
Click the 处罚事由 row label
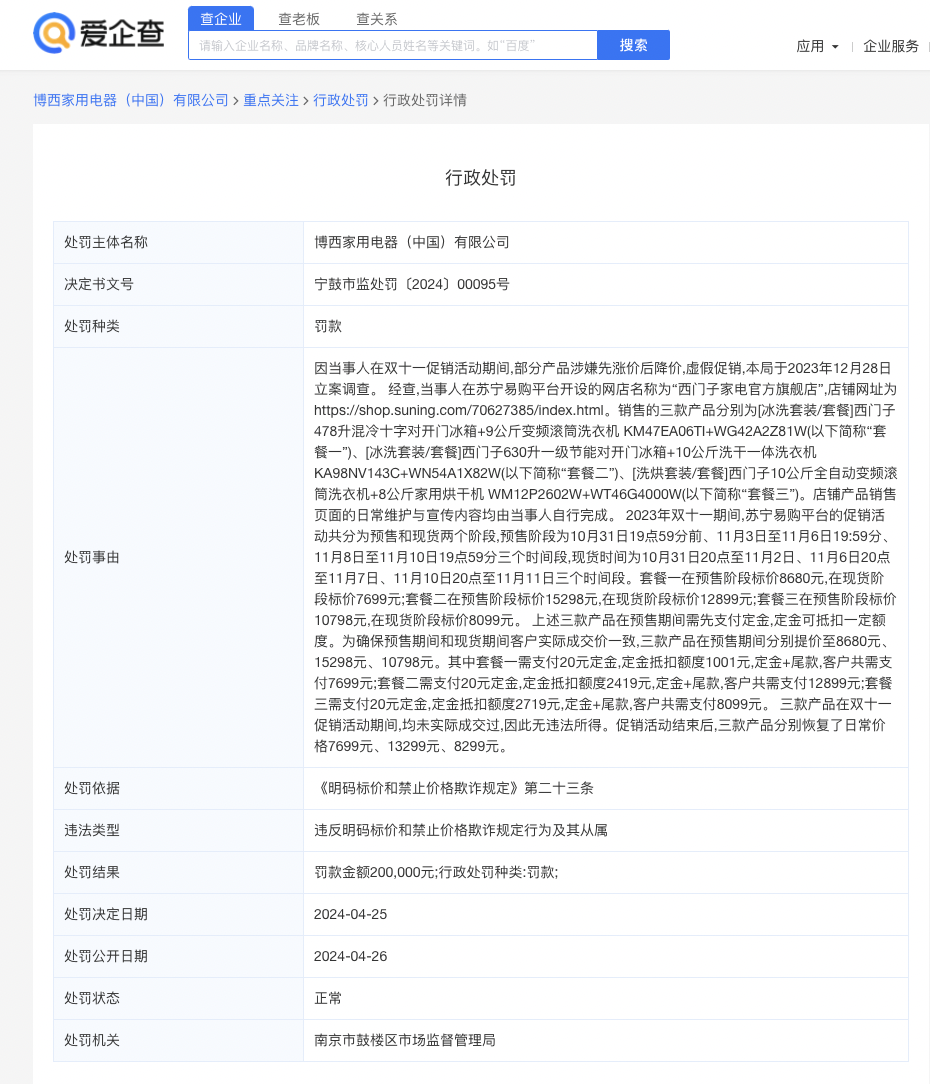click(92, 557)
